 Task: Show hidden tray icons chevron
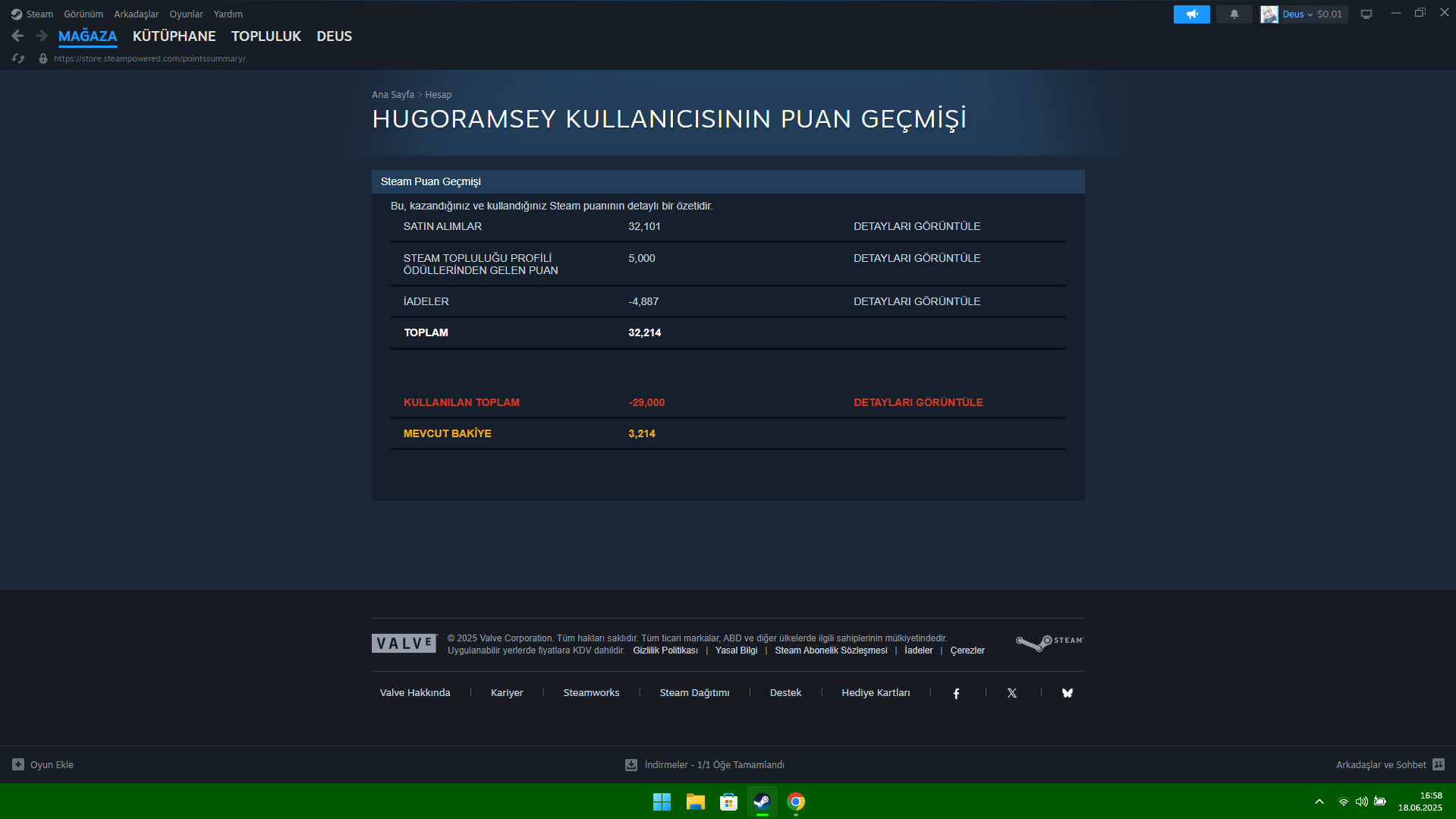pyautogui.click(x=1319, y=802)
